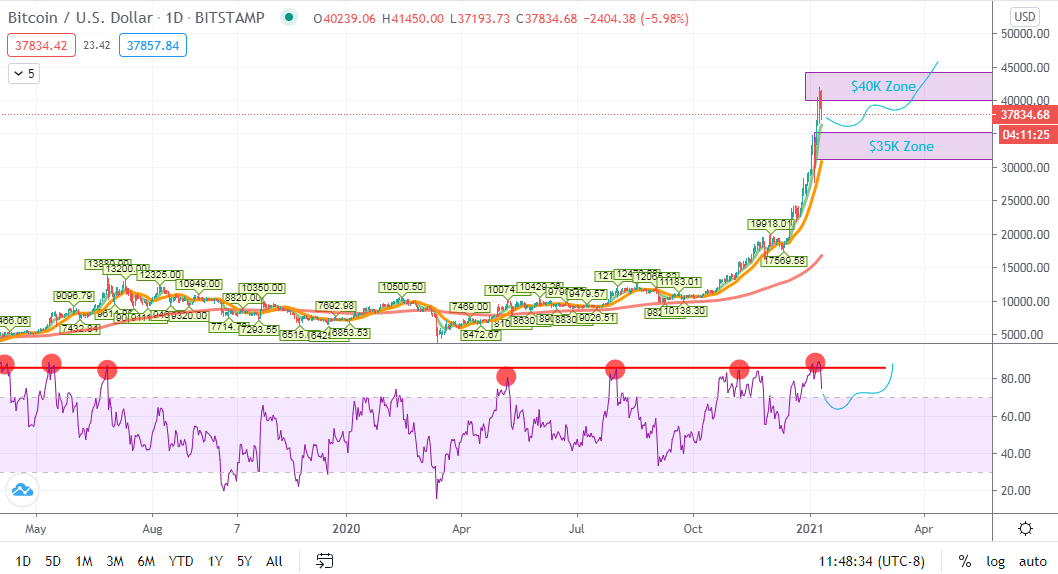The image size is (1058, 574).
Task: Select the $35K Zone rectangle
Action: click(903, 146)
